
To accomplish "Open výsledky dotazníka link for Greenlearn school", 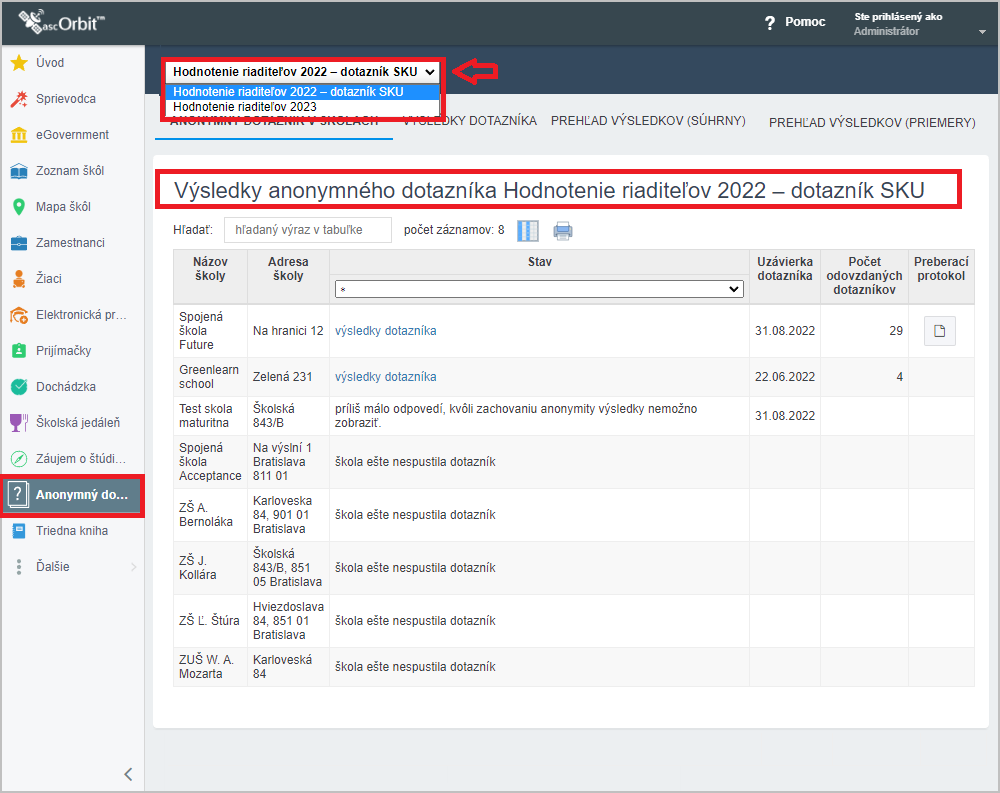I will click(x=385, y=377).
